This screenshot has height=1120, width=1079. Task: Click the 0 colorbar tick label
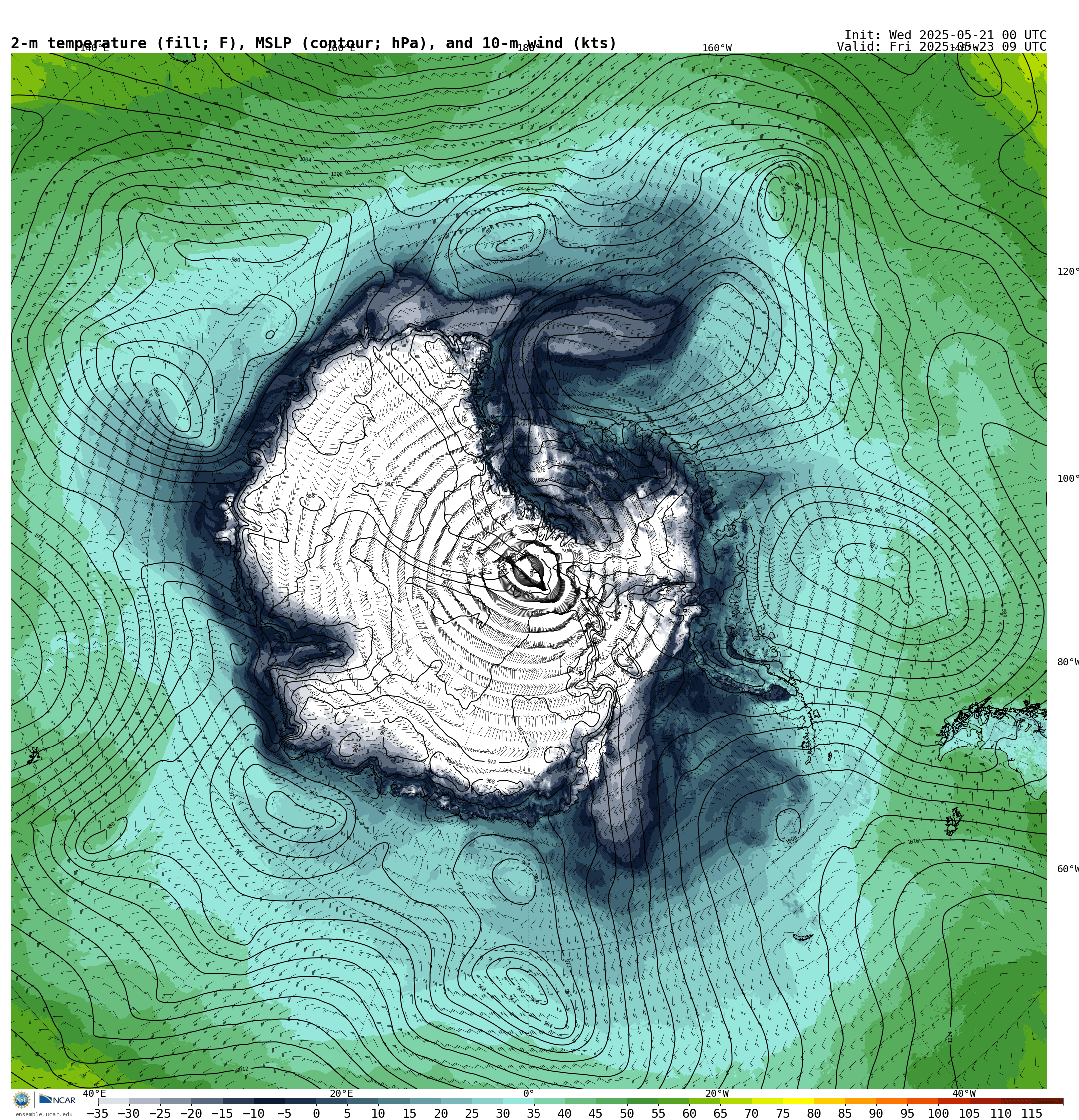point(316,1113)
